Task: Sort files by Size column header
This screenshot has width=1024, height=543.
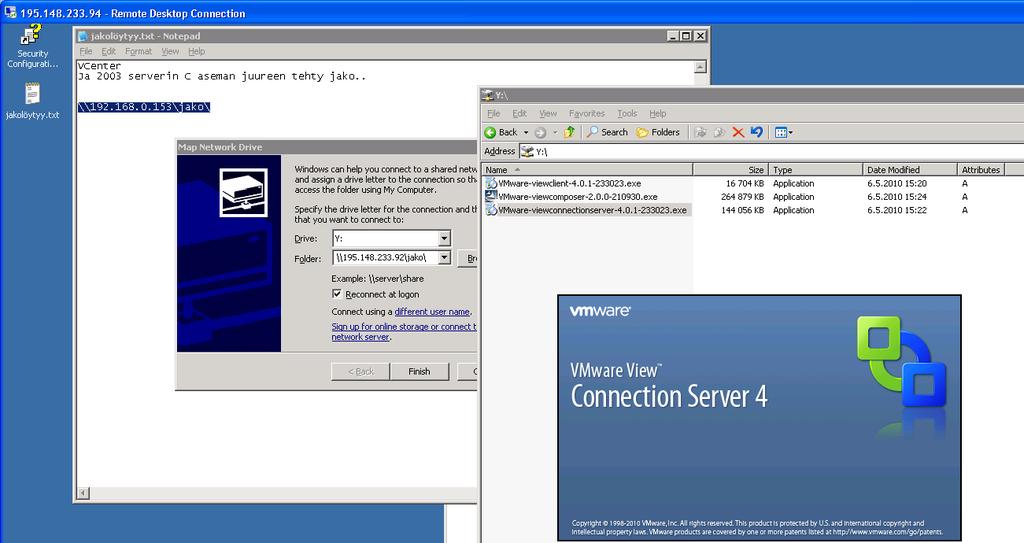Action: 730,169
